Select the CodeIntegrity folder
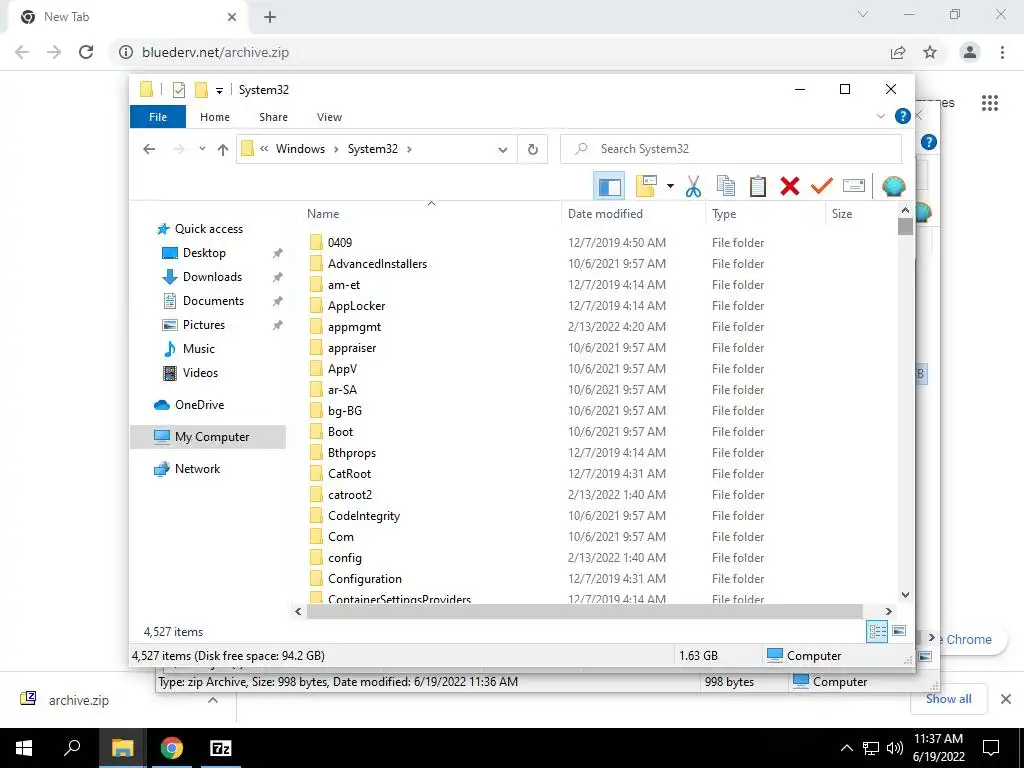The width and height of the screenshot is (1024, 768). (x=364, y=516)
